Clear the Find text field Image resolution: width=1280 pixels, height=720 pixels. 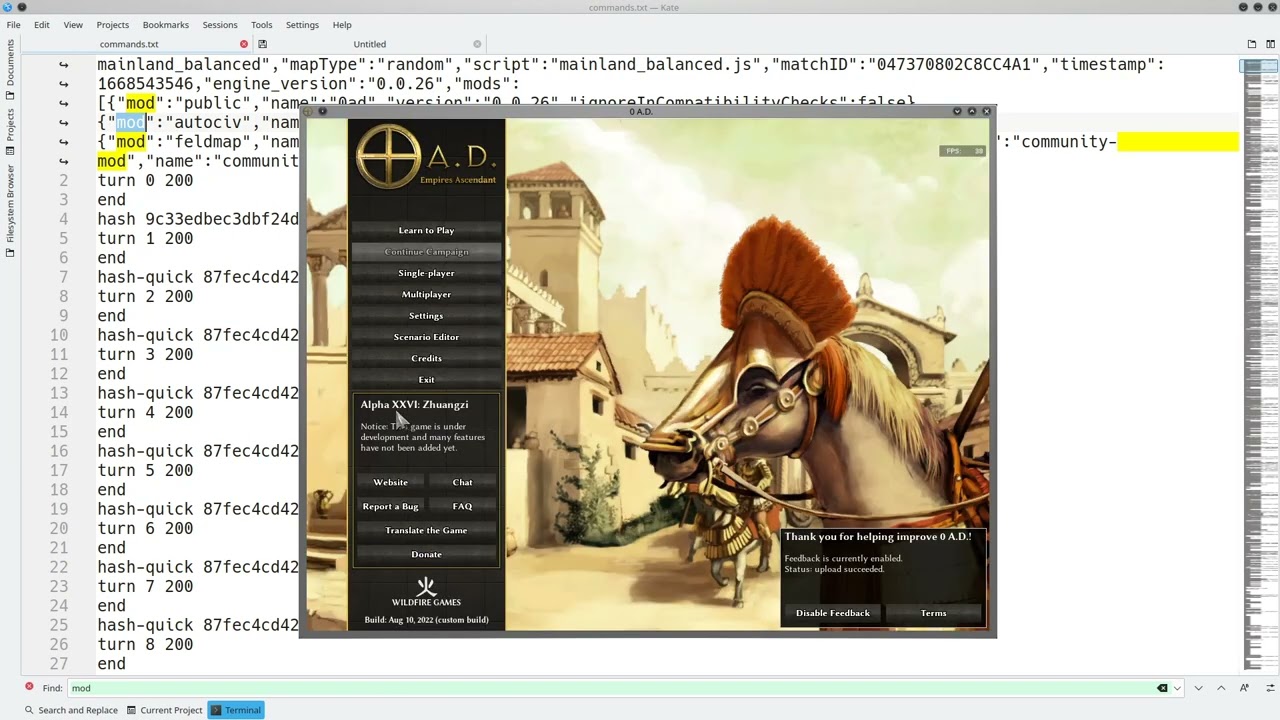click(1162, 688)
